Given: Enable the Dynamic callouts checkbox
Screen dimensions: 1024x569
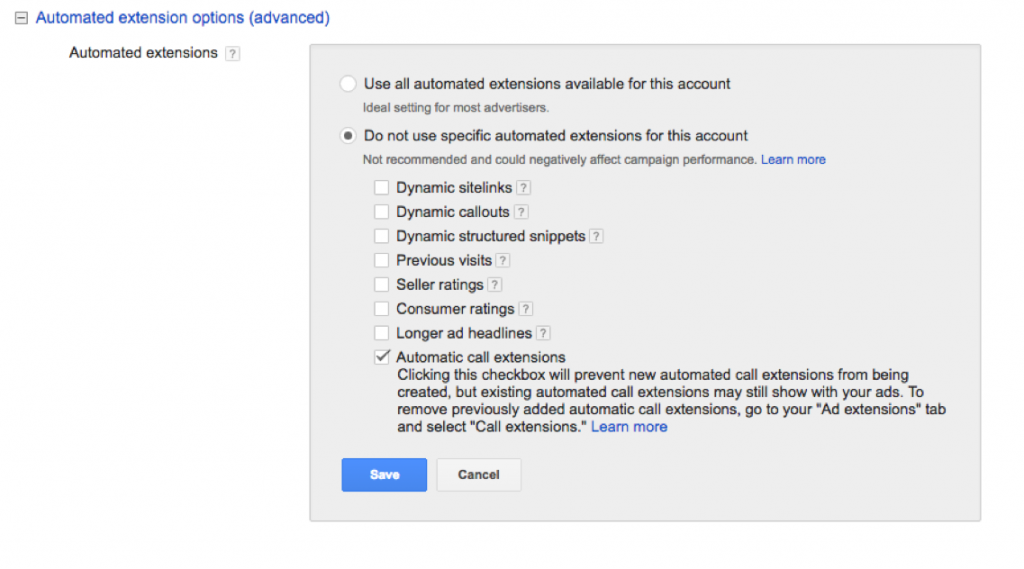Looking at the screenshot, I should [x=381, y=212].
